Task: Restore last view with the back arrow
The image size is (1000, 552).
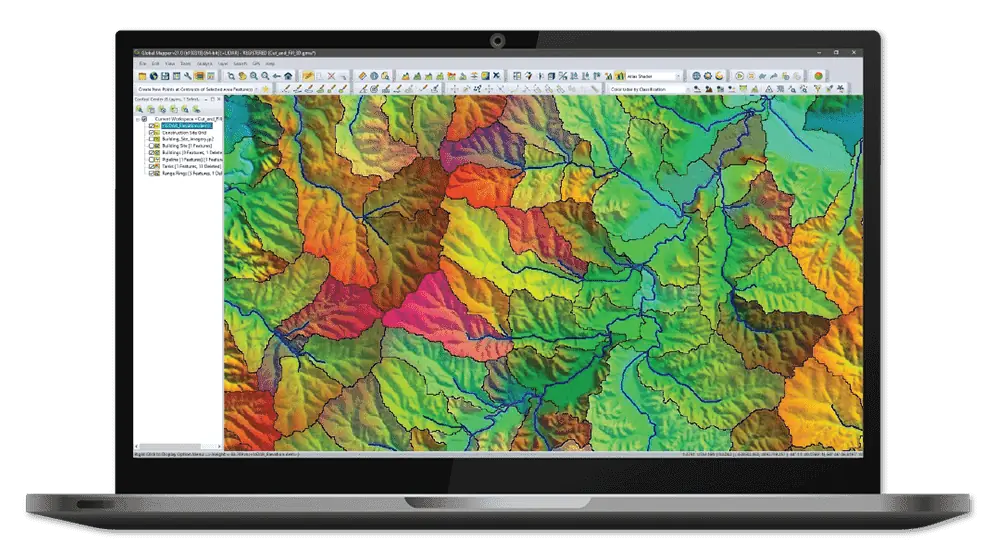Action: coord(277,76)
